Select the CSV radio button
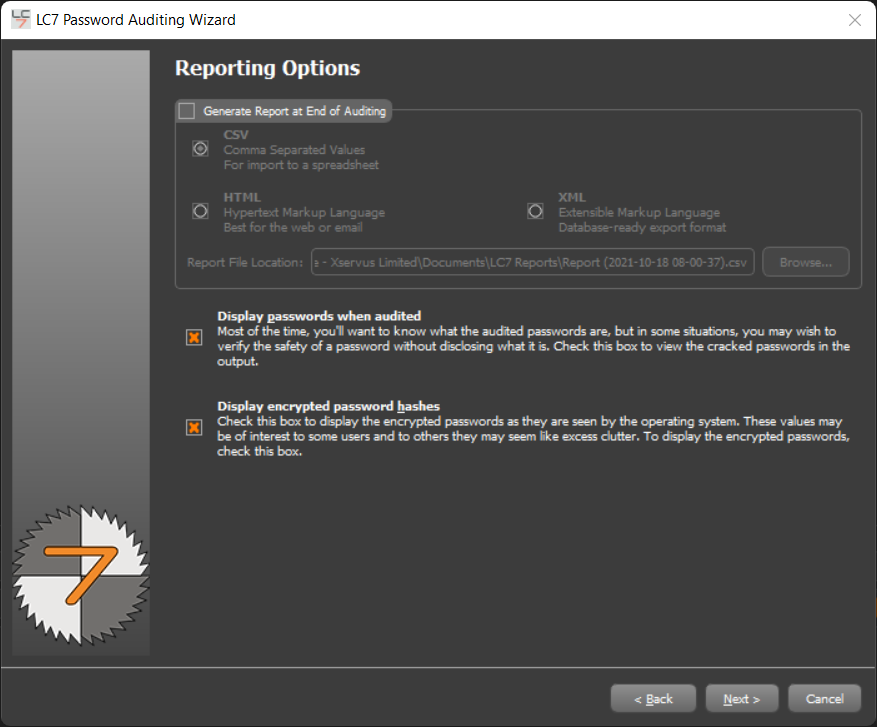Viewport: 877px width, 727px height. (x=200, y=149)
